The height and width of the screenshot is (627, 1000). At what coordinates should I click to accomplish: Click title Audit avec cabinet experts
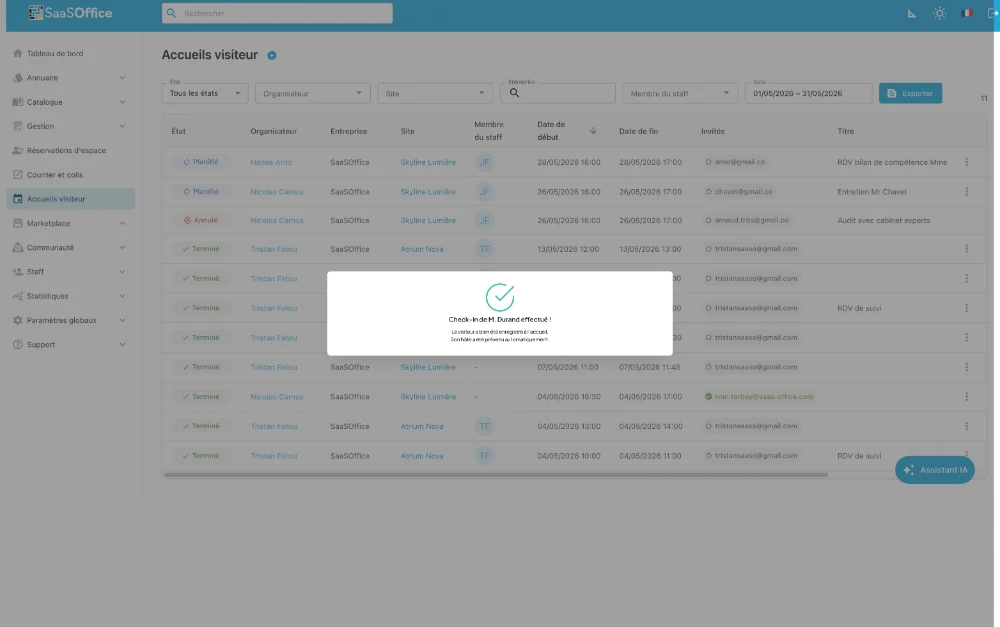(x=883, y=221)
